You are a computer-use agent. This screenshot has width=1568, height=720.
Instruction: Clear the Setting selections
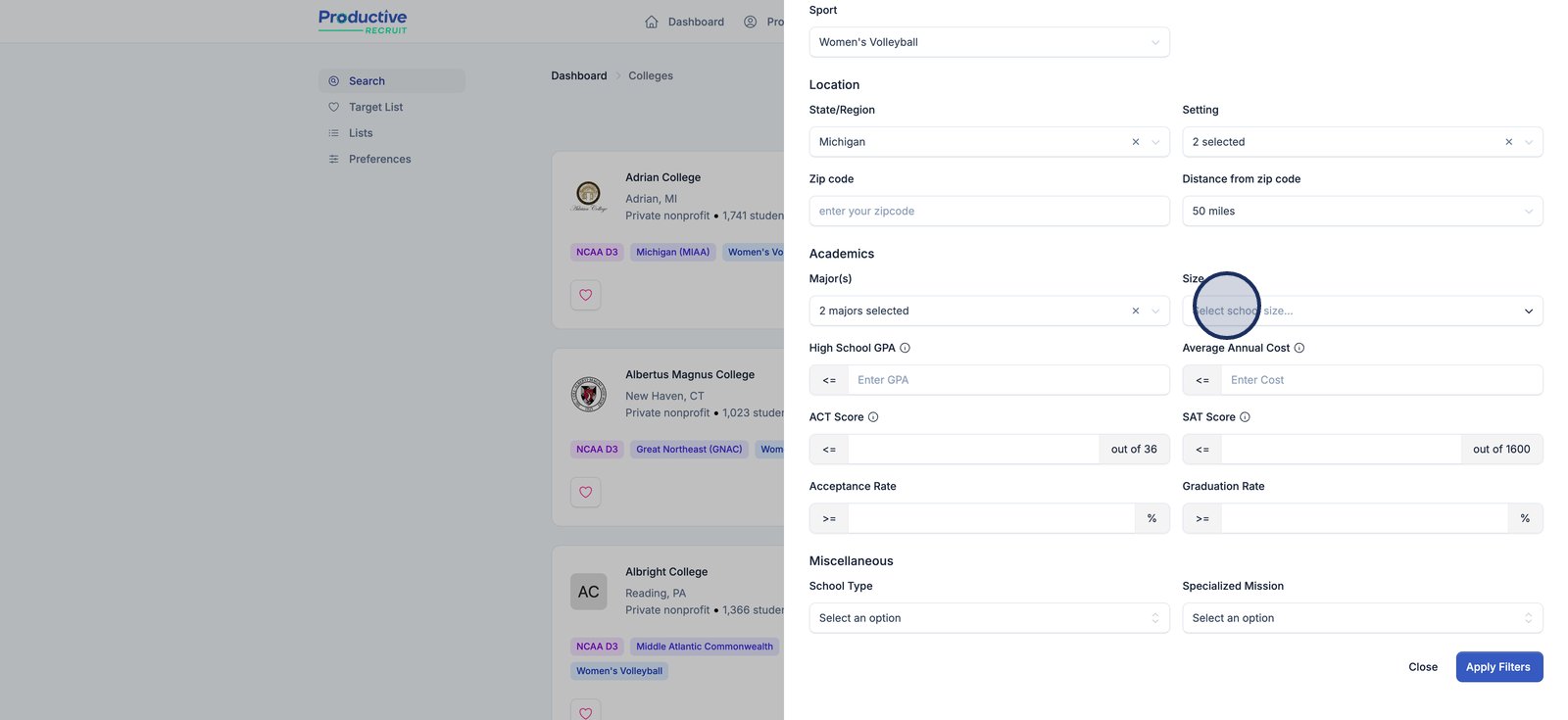tap(1509, 142)
